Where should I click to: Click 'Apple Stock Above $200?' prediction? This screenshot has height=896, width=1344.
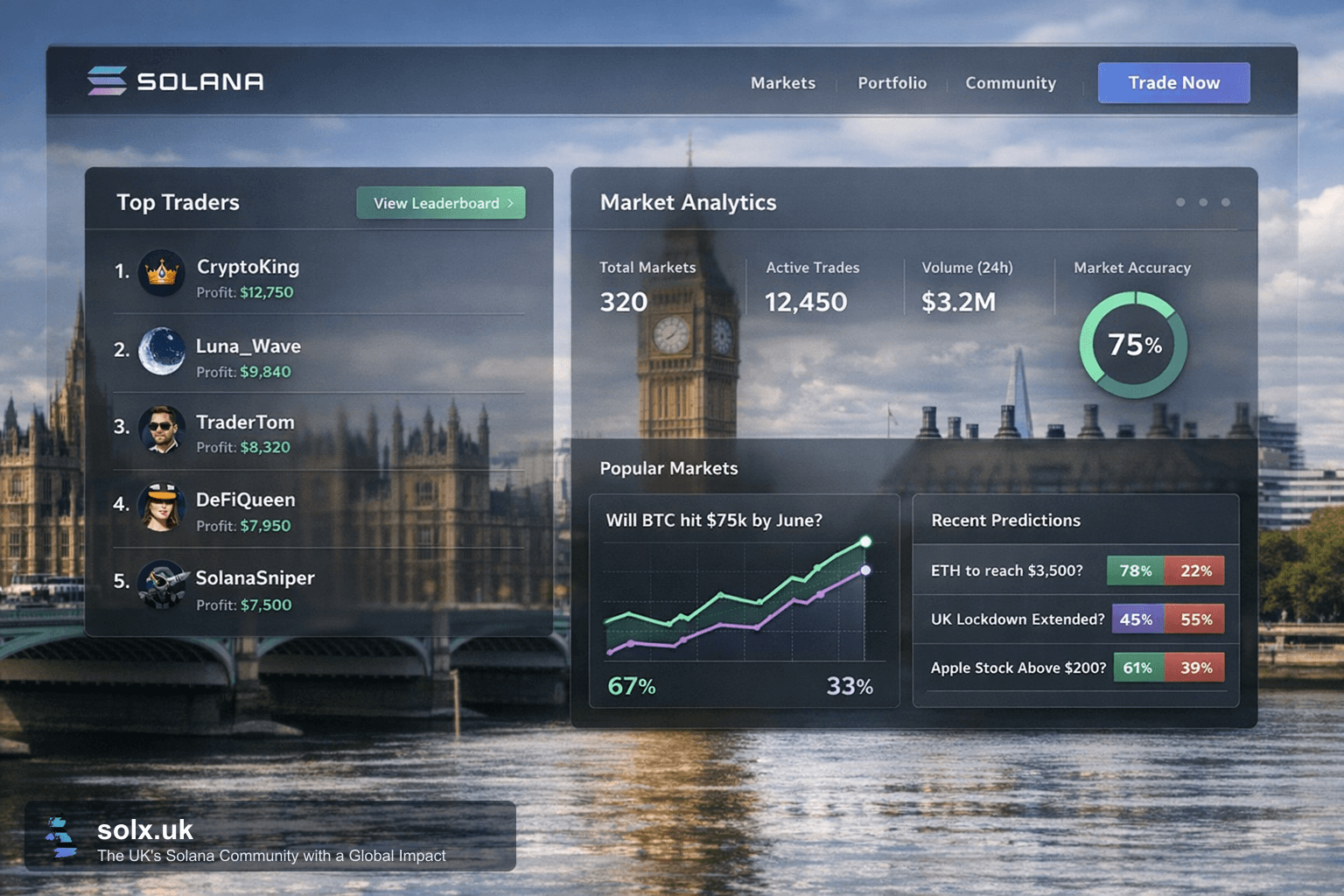[1018, 668]
